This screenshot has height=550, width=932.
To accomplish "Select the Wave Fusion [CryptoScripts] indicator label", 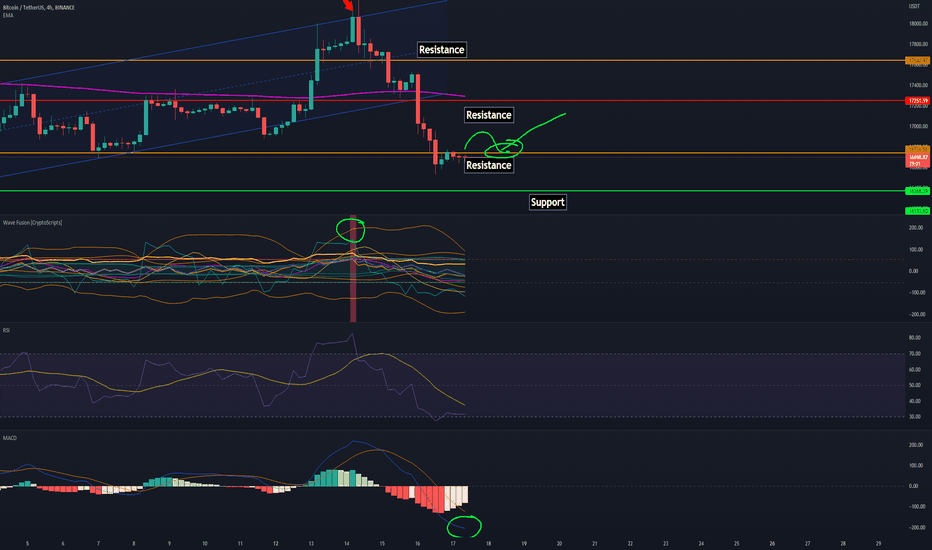I will point(32,222).
